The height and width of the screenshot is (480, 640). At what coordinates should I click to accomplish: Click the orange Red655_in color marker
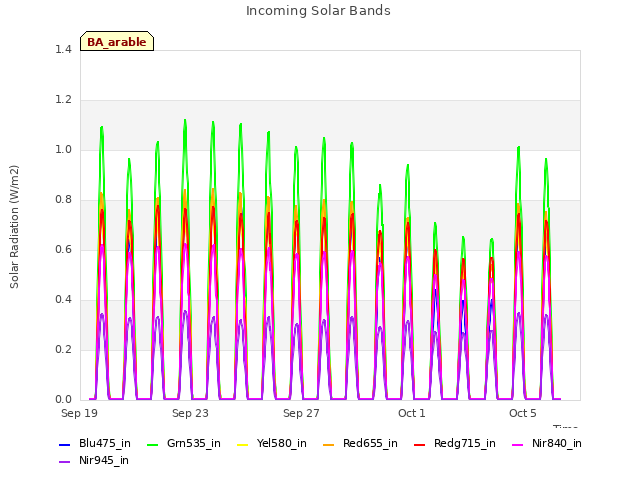329,444
